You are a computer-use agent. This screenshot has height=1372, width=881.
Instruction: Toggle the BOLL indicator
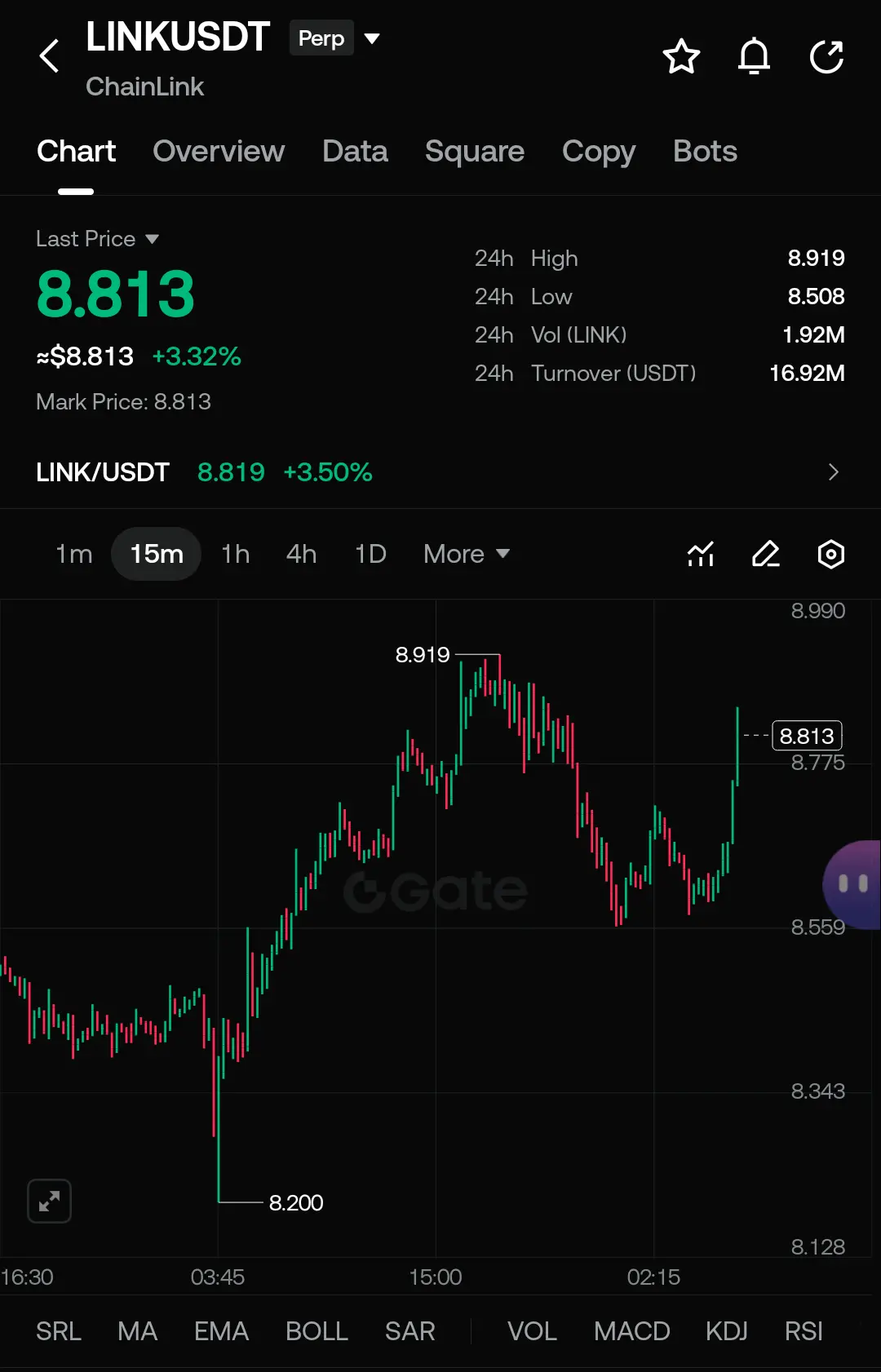317,1331
